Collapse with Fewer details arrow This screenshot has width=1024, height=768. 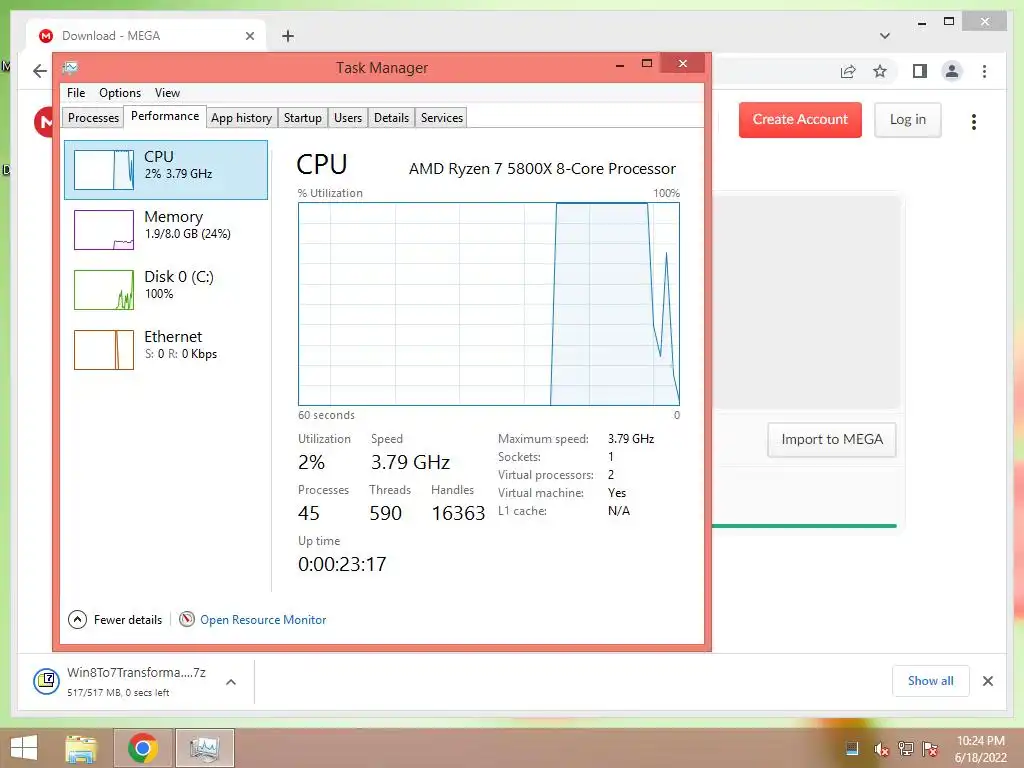[77, 619]
